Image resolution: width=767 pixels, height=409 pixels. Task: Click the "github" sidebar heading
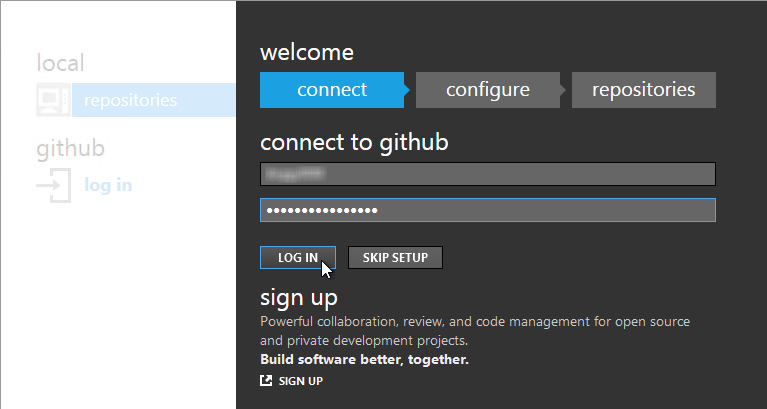(71, 149)
